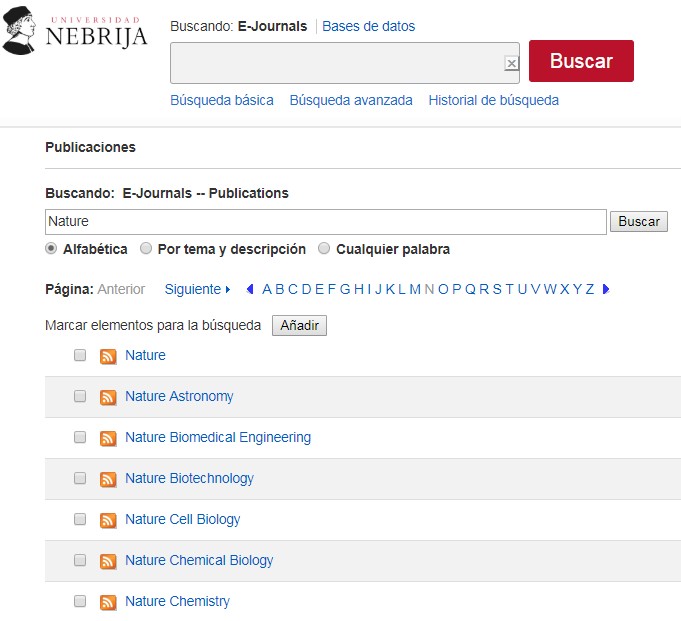Screen dimensions: 681x621
Task: Open 'Bases de datos' link
Action: click(x=368, y=26)
